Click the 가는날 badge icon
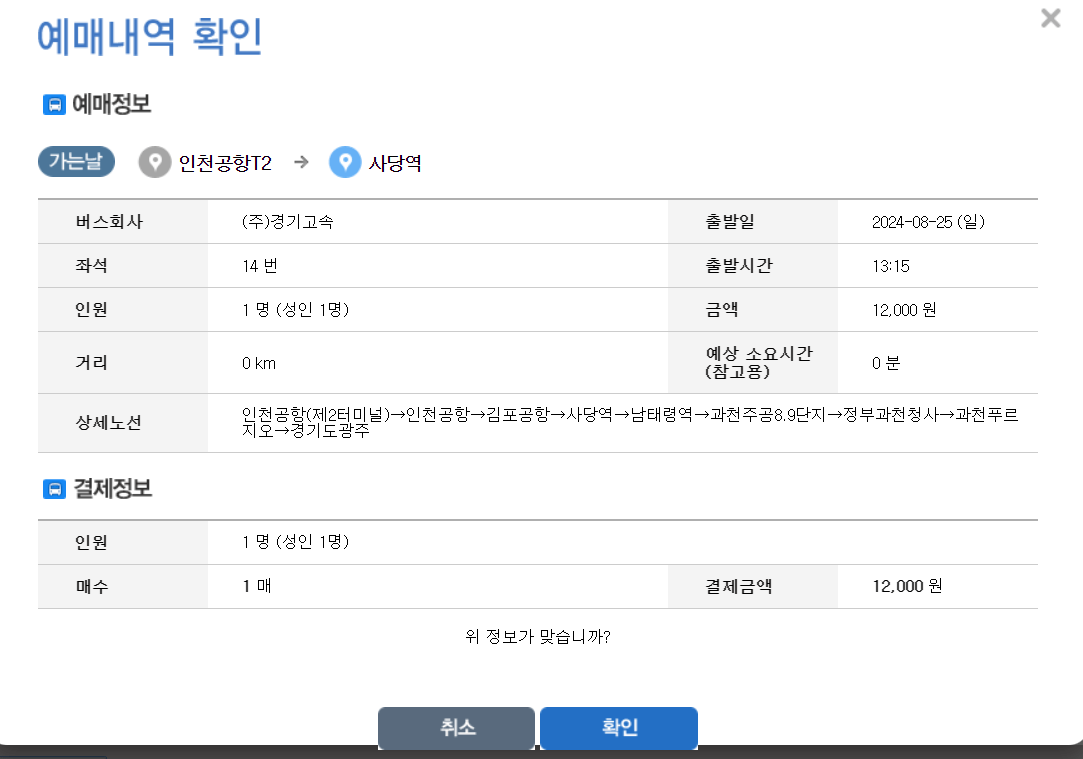The image size is (1083, 759). [x=76, y=161]
